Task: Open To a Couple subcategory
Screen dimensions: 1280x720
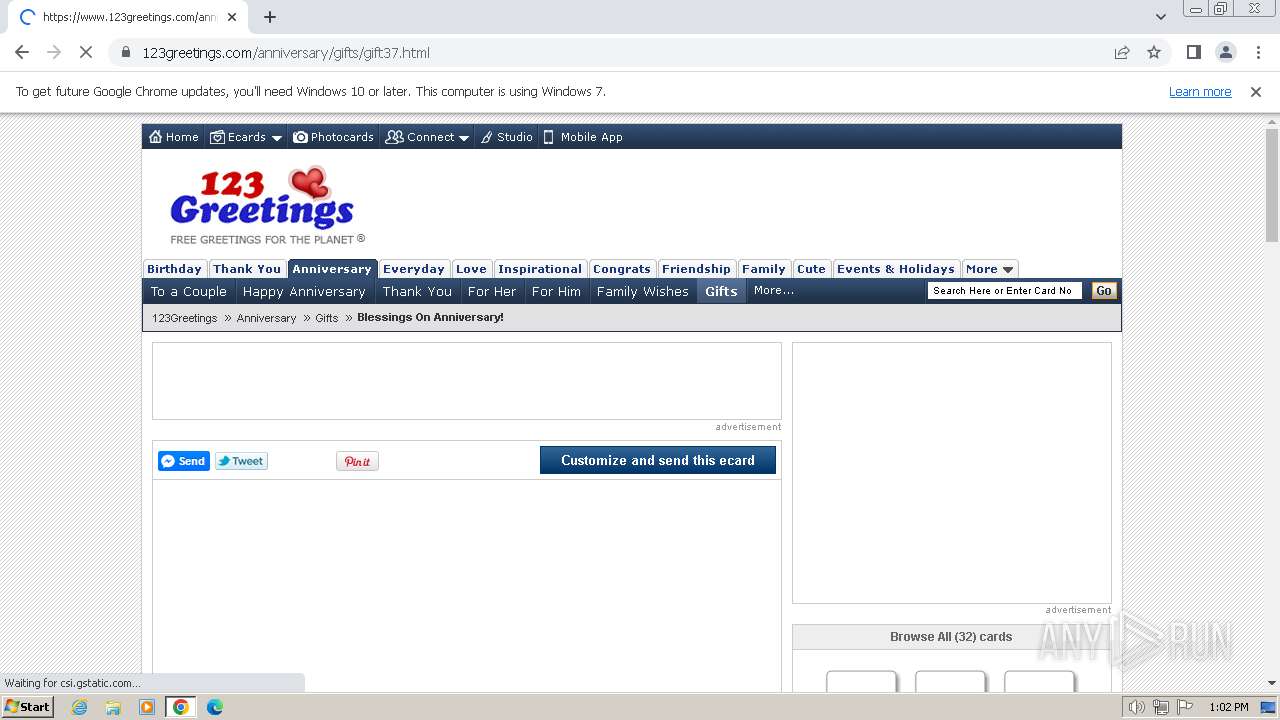Action: 189,291
